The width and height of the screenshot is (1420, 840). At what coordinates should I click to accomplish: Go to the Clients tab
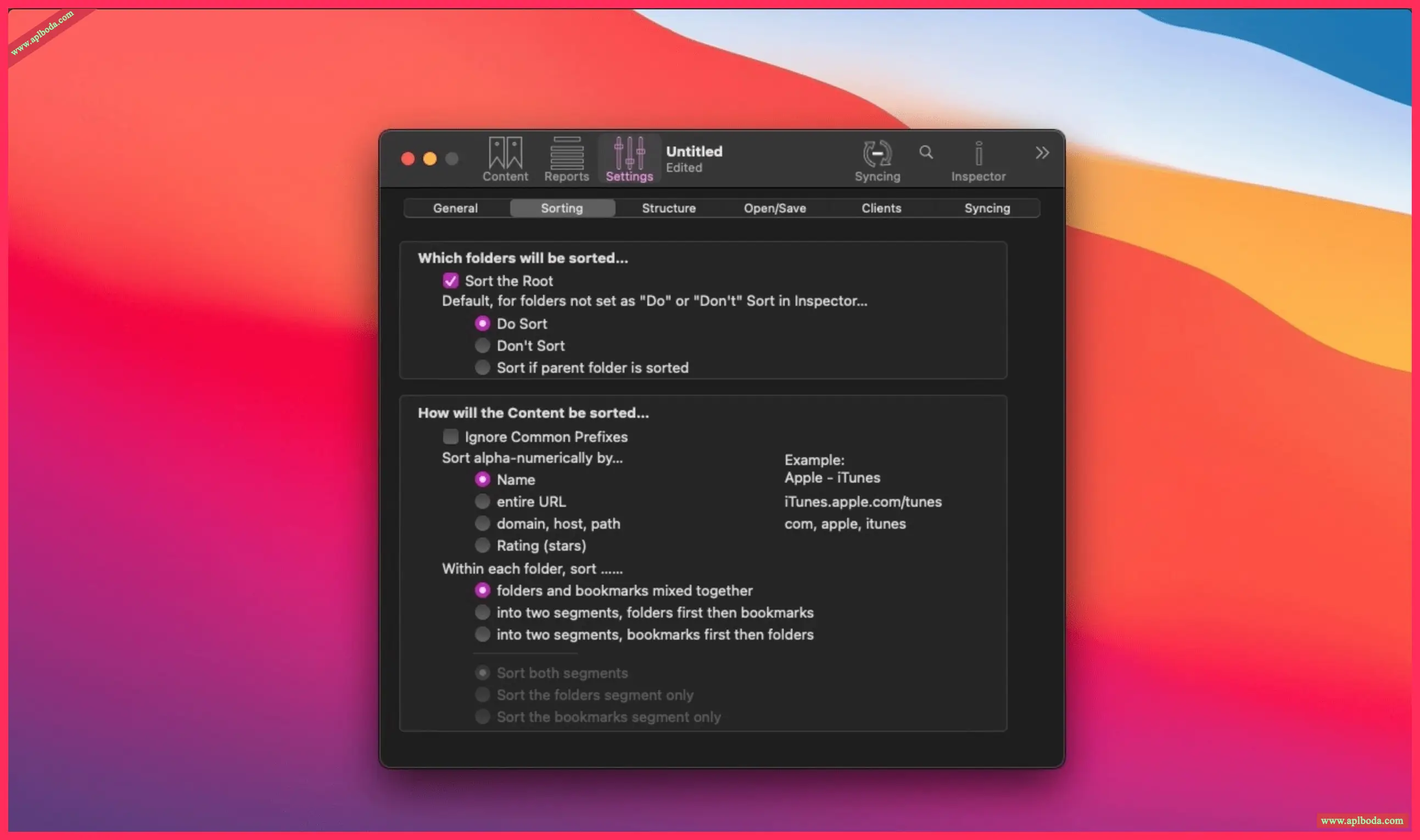[881, 208]
